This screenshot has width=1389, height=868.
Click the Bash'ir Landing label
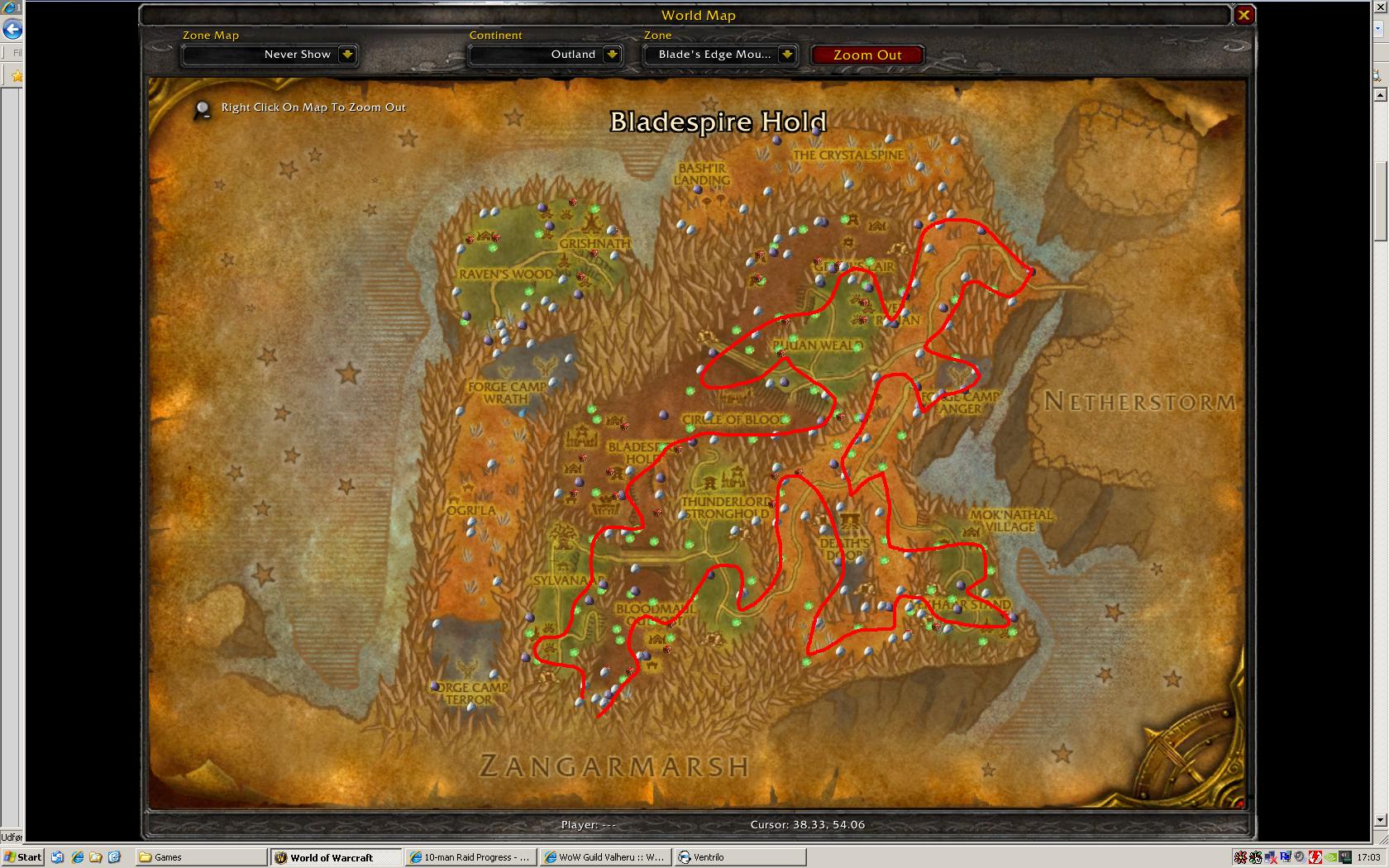pos(702,174)
